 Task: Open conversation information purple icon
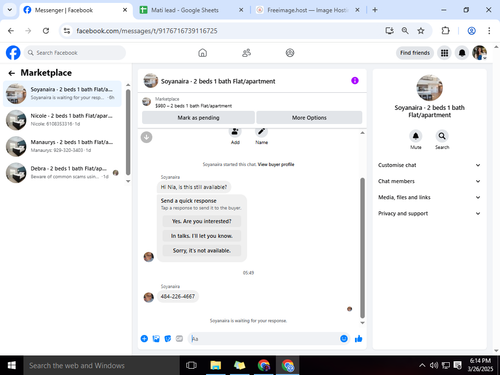coord(355,81)
